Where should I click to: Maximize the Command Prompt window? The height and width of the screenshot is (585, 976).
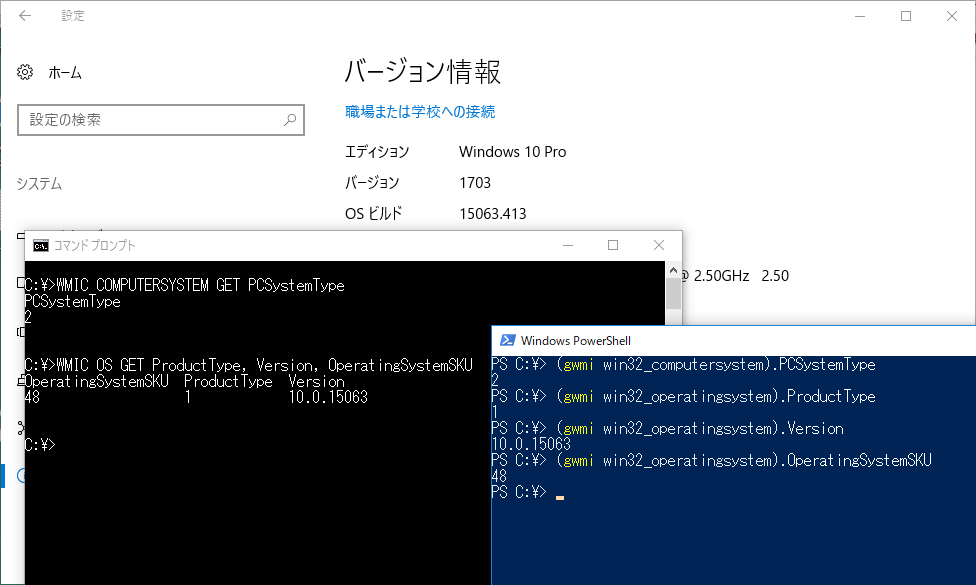click(612, 244)
